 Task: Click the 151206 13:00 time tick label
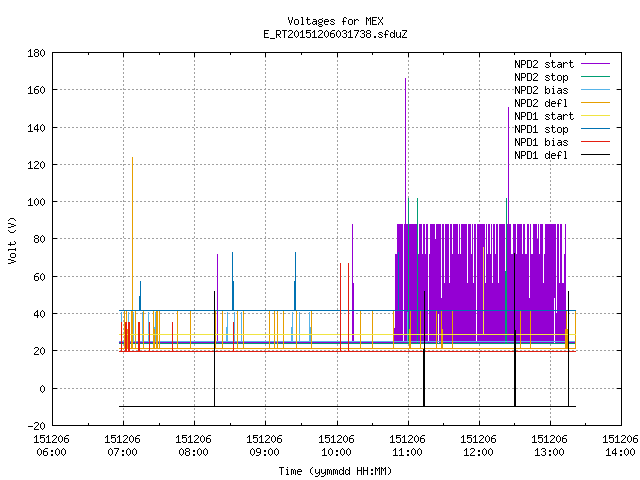coord(549,445)
